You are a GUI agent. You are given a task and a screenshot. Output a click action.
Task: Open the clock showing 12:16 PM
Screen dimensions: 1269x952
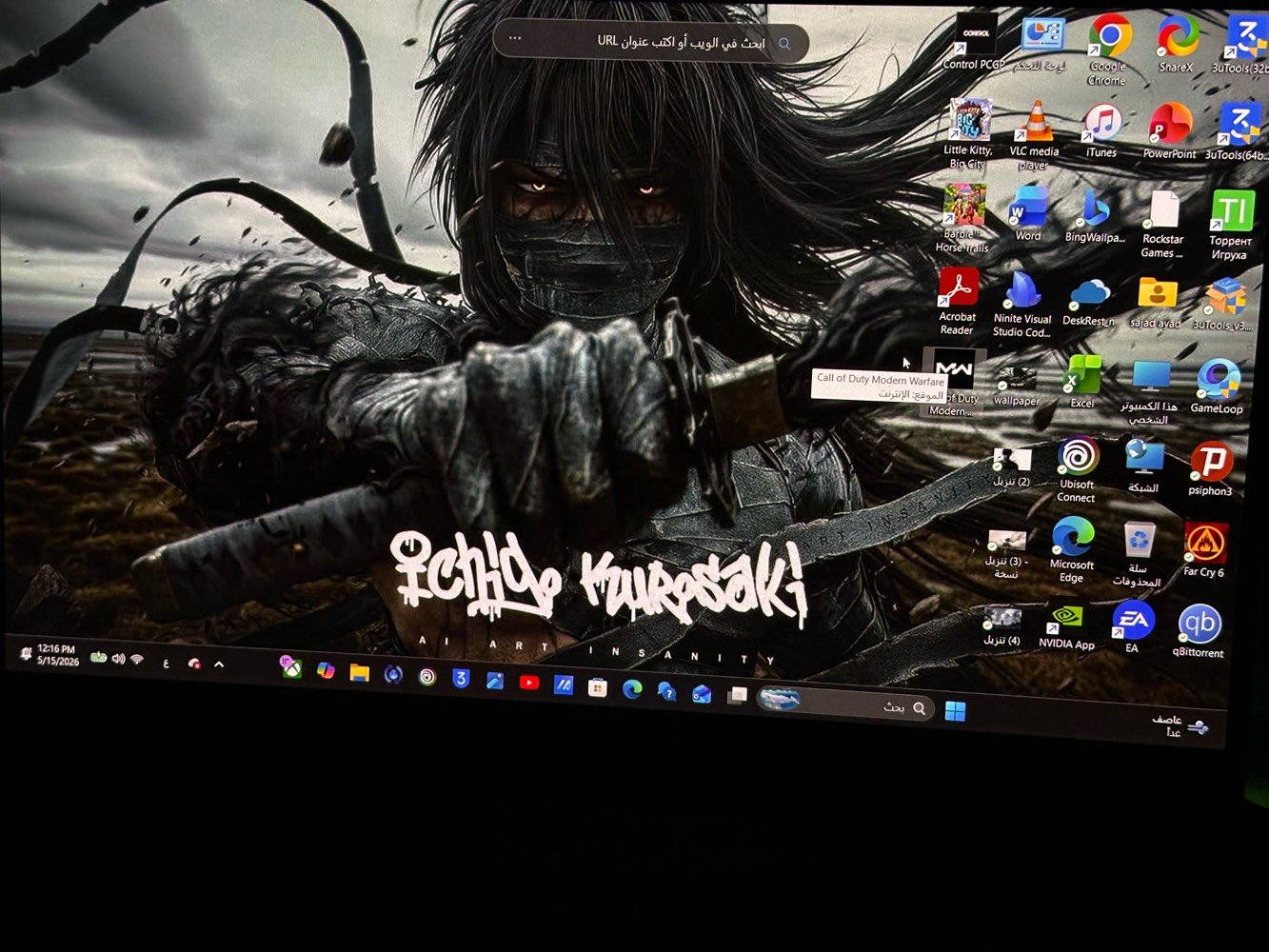tap(57, 655)
